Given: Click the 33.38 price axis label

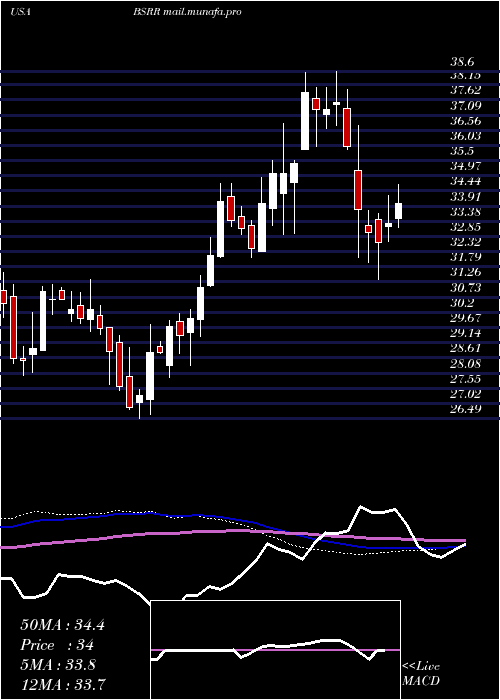Looking at the screenshot, I should [466, 212].
